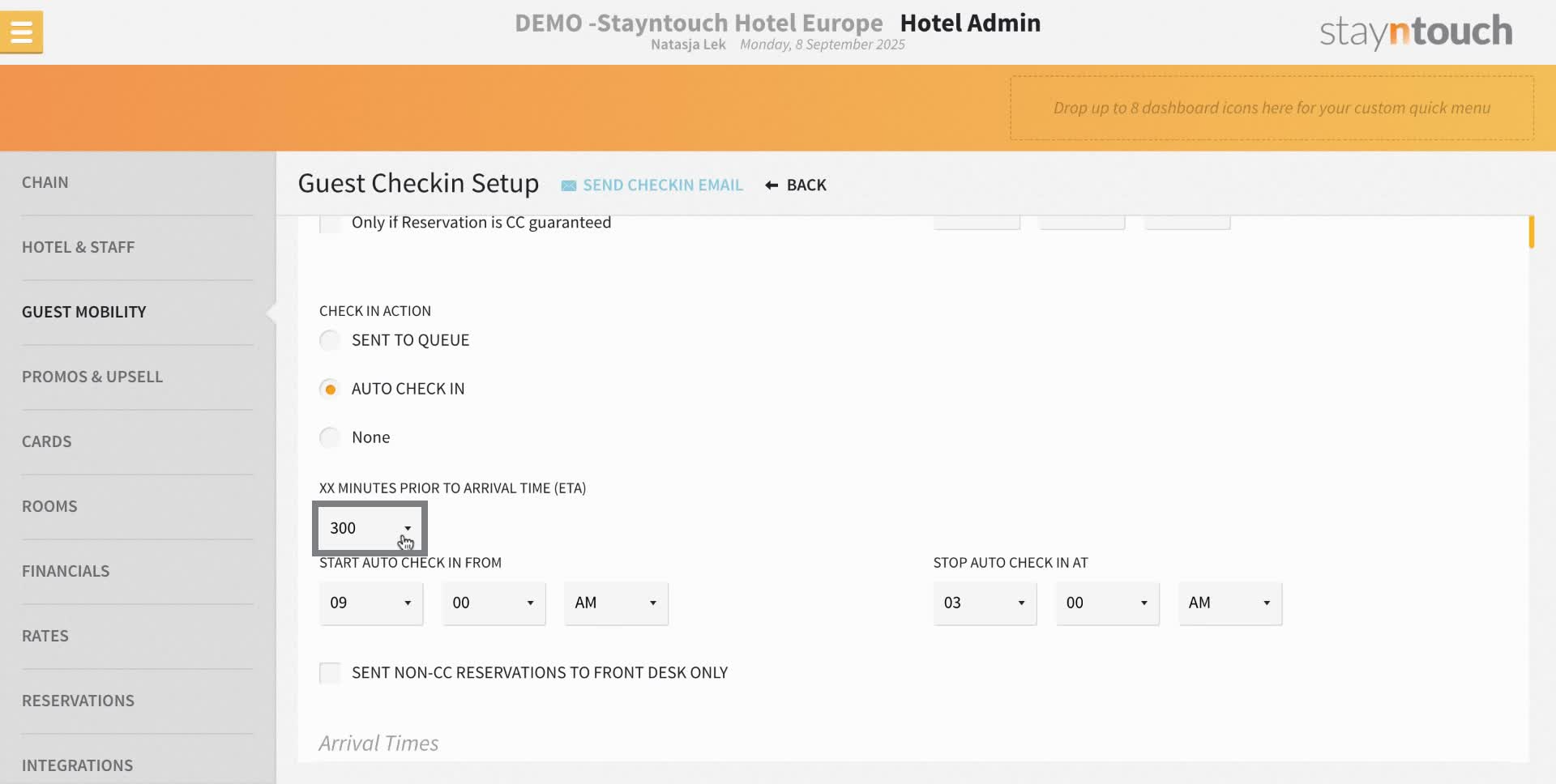Click BACK to leave Guest Checkin Setup
This screenshot has height=784, width=1556.
point(806,185)
